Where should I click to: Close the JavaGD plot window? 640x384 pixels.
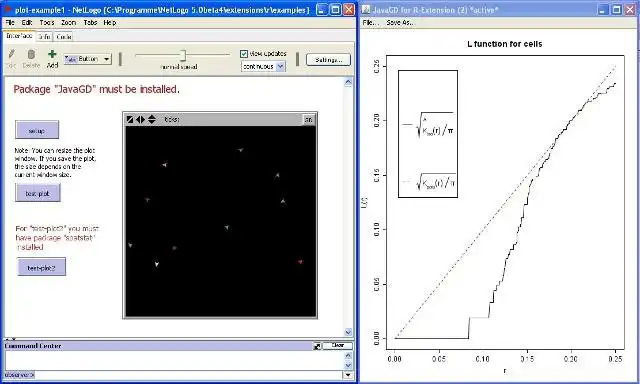[630, 9]
